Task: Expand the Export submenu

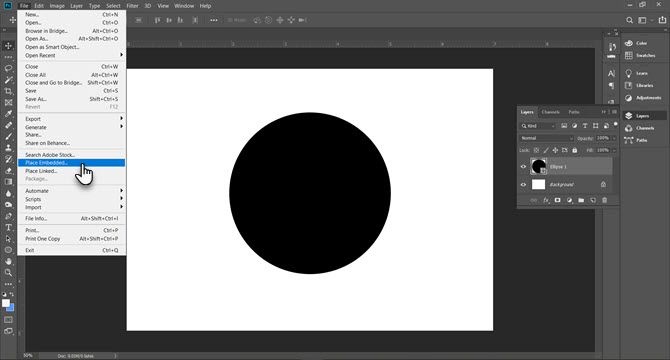Action: point(71,119)
